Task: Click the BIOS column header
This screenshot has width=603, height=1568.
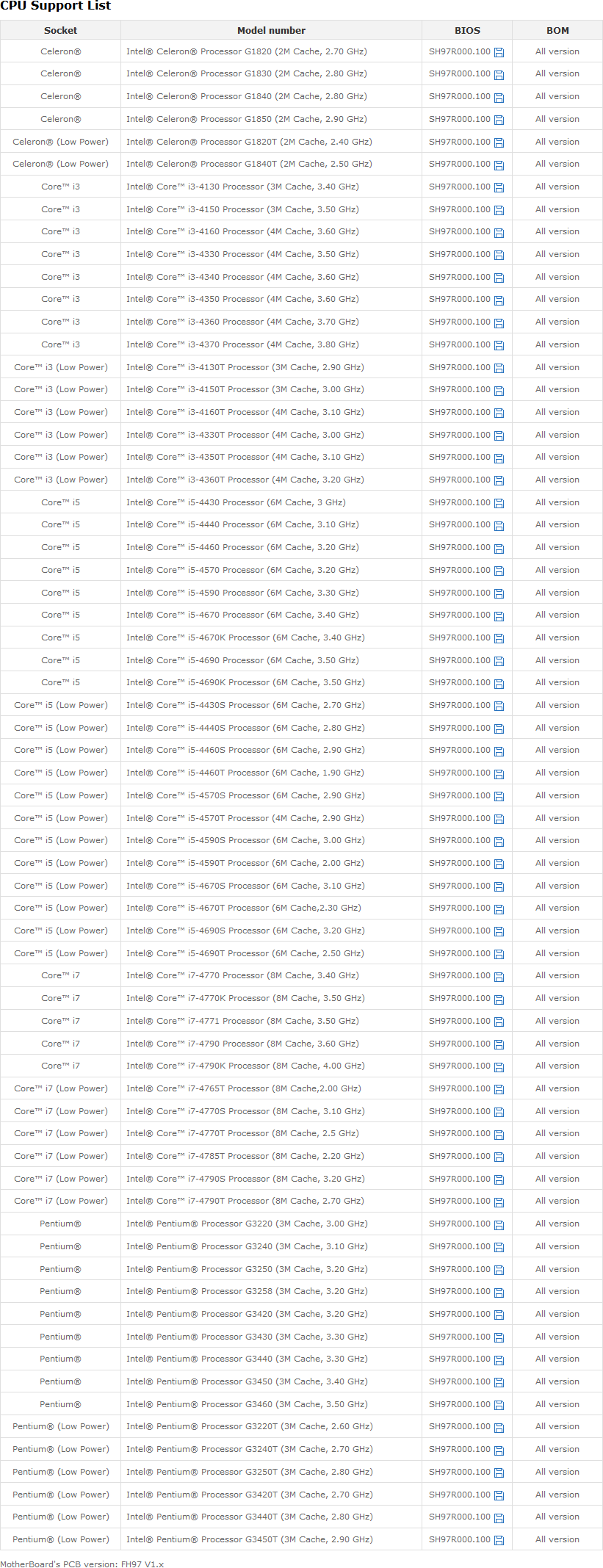Action: coord(467,30)
